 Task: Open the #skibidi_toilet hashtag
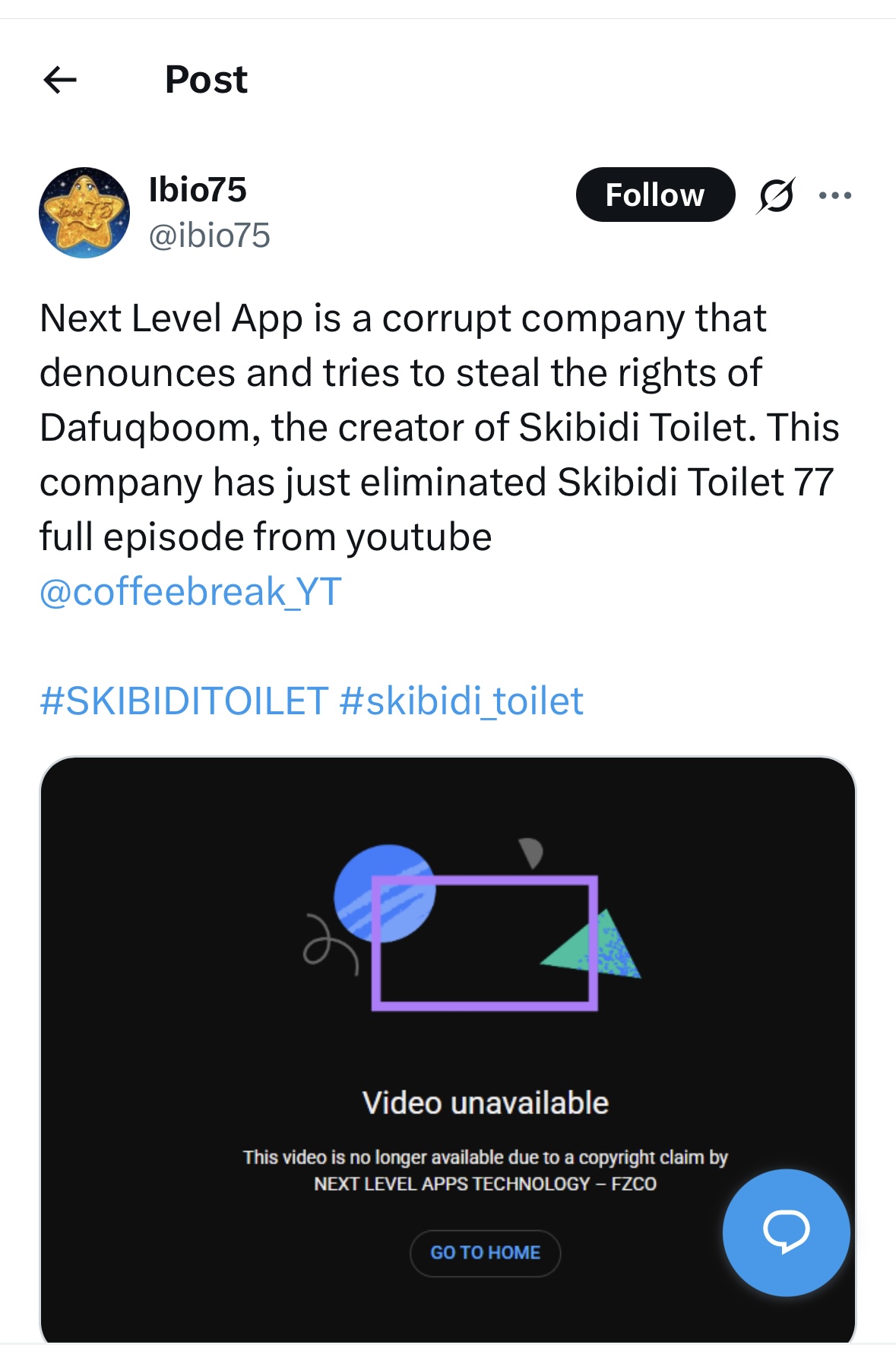tap(461, 701)
